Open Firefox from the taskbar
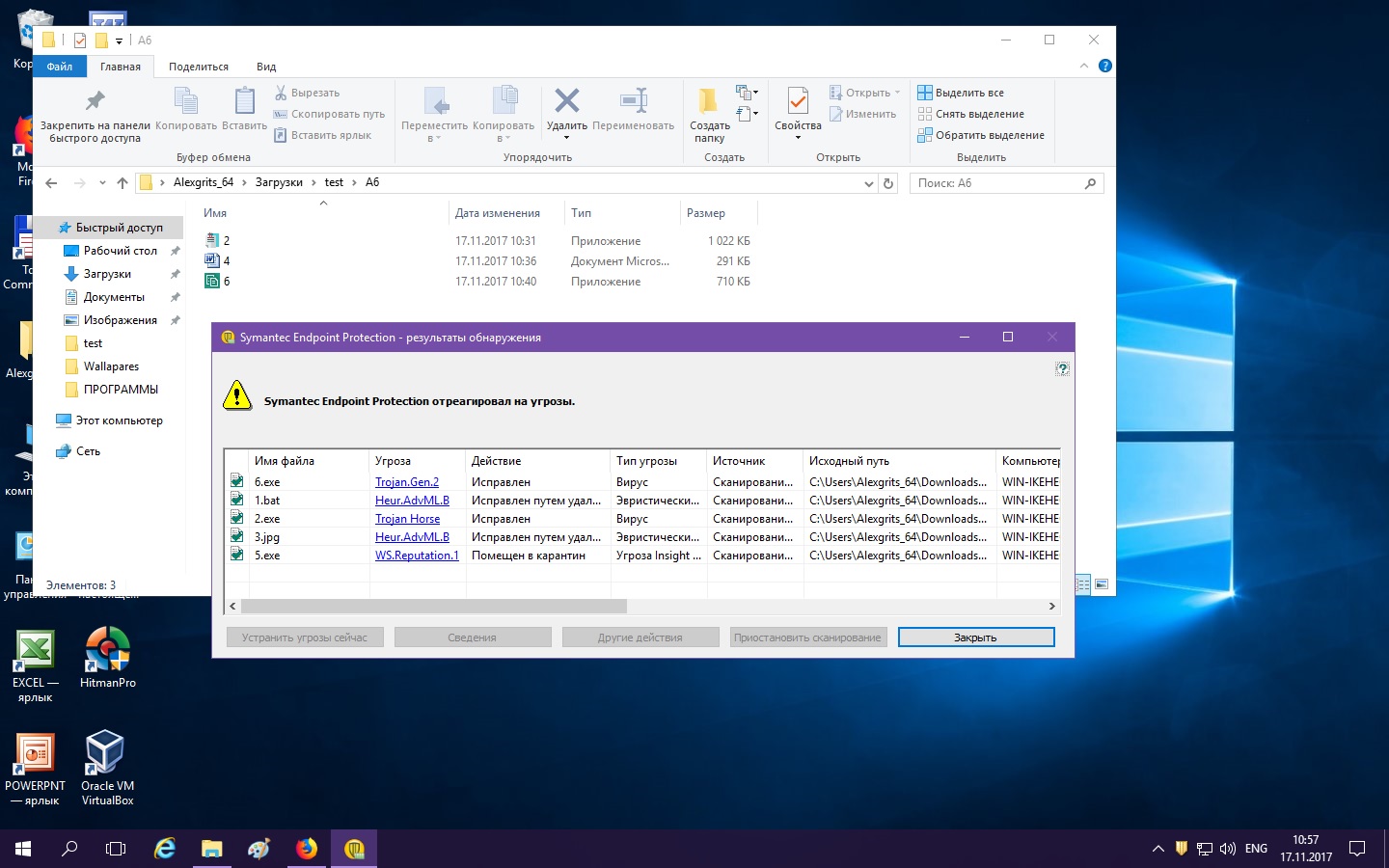Viewport: 1389px width, 868px height. point(307,849)
